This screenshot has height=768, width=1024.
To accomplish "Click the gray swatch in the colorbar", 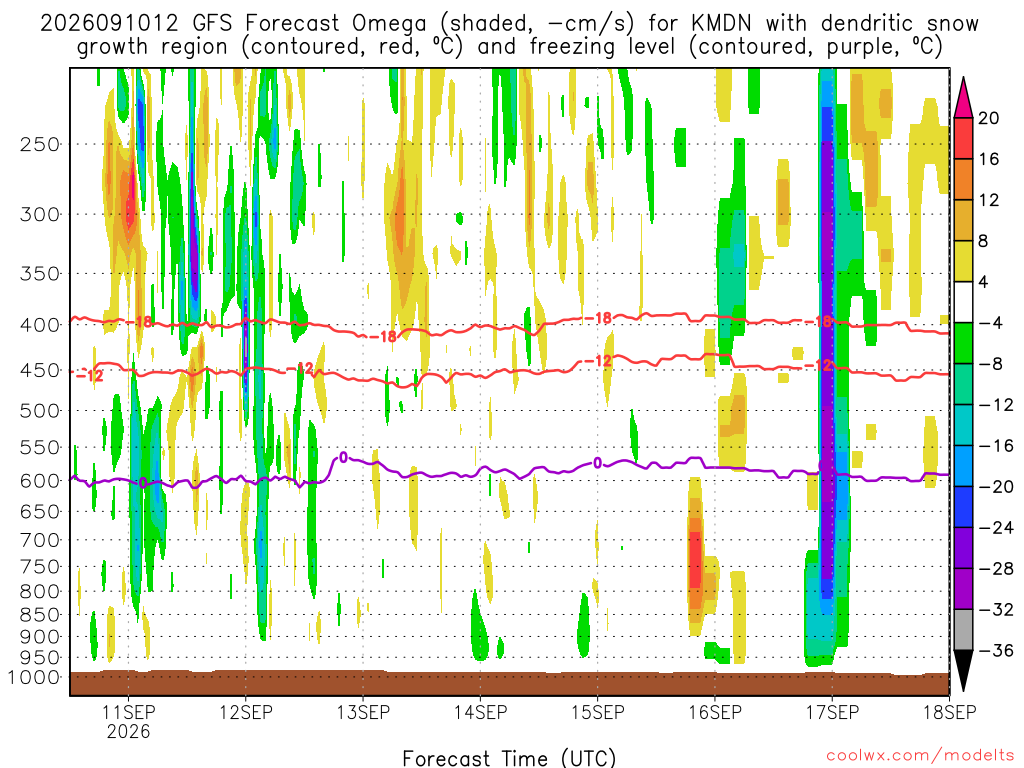I will [963, 630].
